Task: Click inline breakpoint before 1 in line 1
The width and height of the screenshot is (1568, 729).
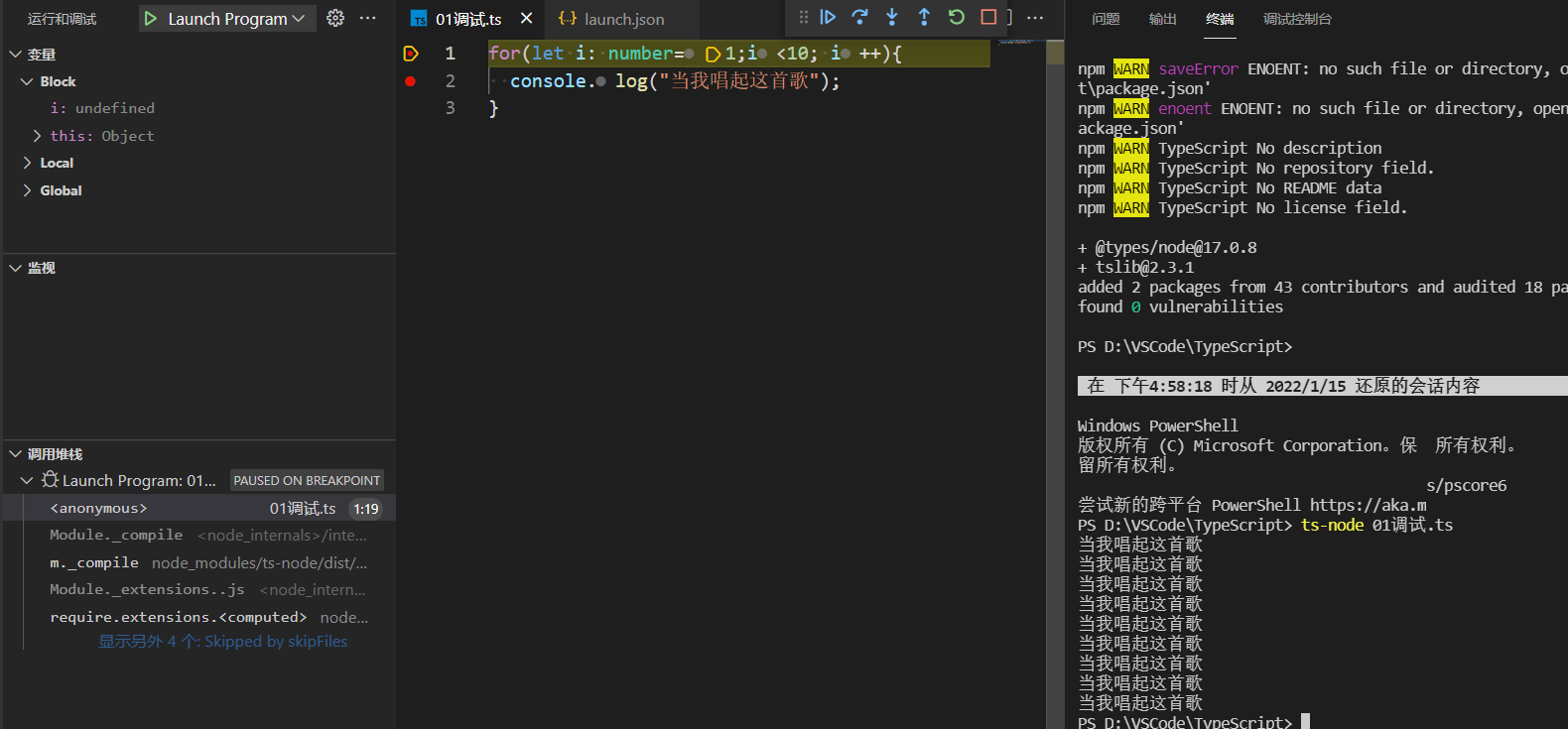Action: tap(713, 54)
